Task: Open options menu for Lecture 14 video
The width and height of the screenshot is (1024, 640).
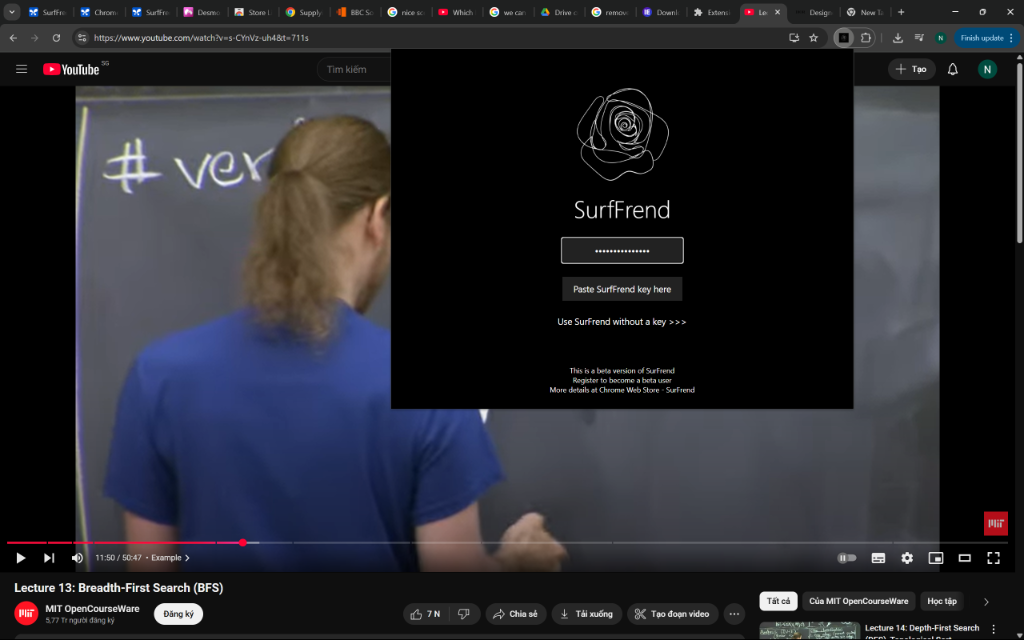Action: pyautogui.click(x=994, y=630)
